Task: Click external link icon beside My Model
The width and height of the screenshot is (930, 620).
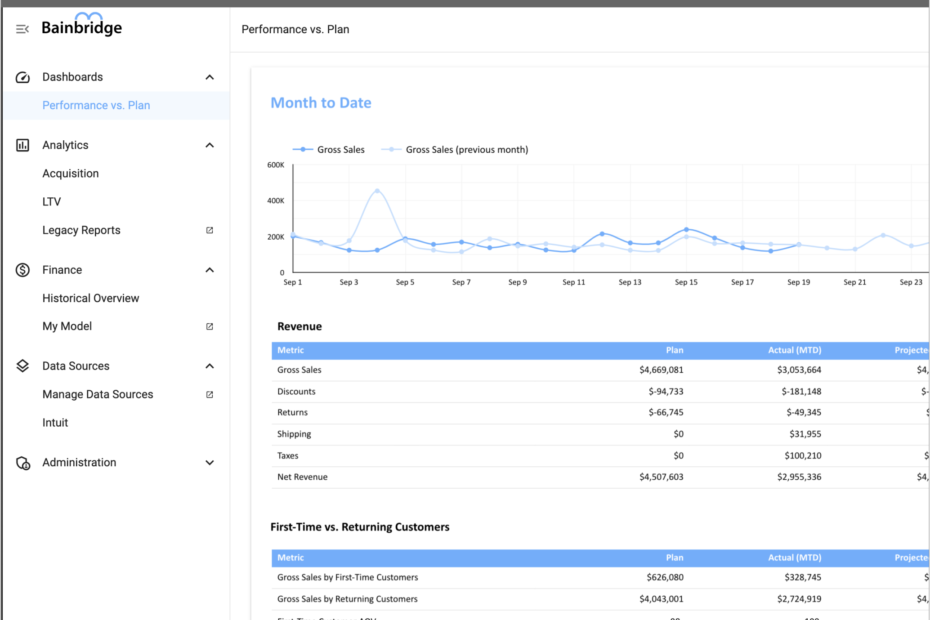Action: pos(209,326)
